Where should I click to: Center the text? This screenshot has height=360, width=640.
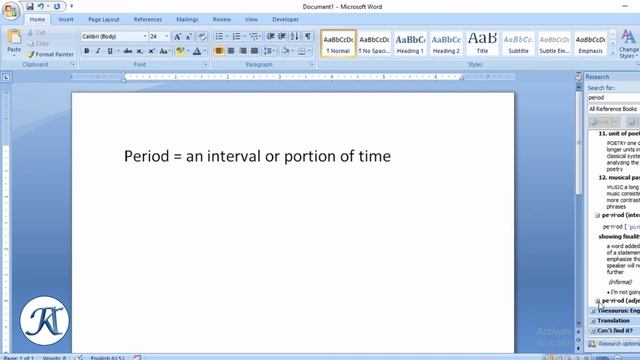click(x=231, y=51)
